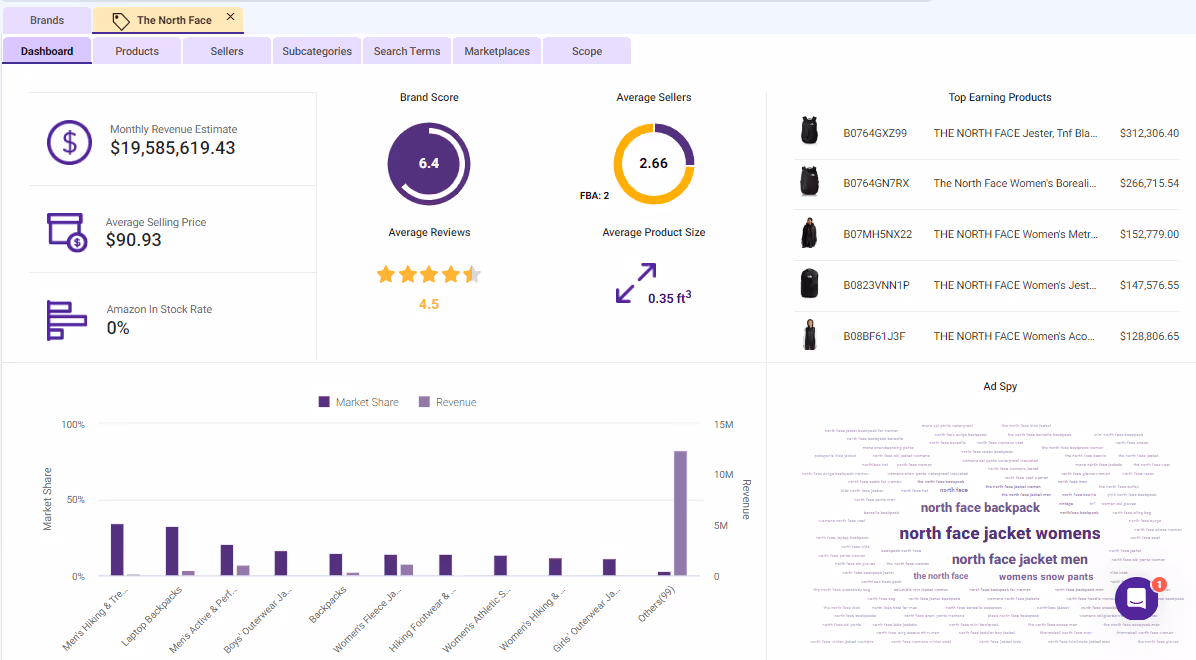Open the chat support widget
This screenshot has height=660, width=1196.
coord(1137,598)
